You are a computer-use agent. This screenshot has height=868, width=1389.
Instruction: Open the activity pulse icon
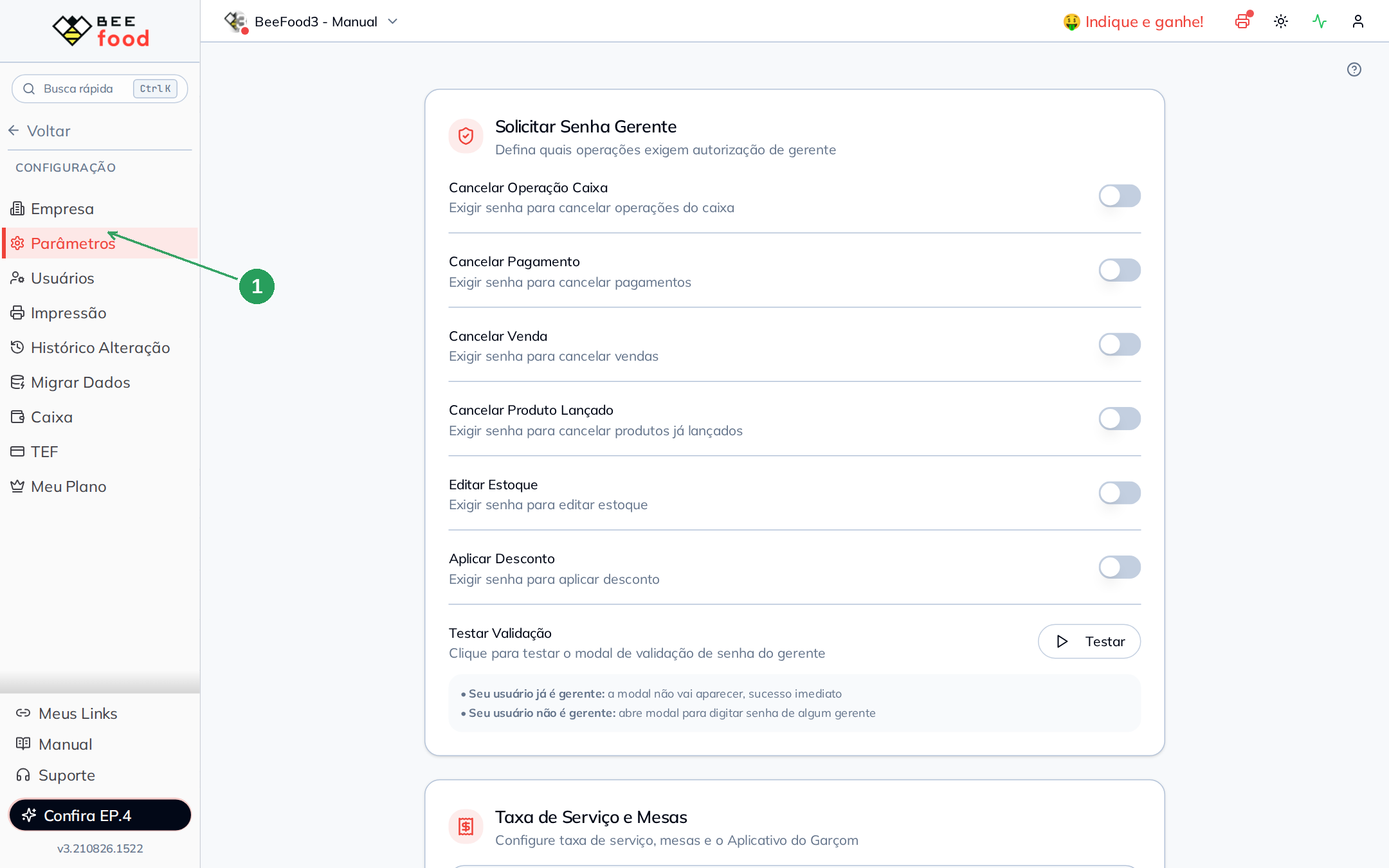(x=1320, y=21)
